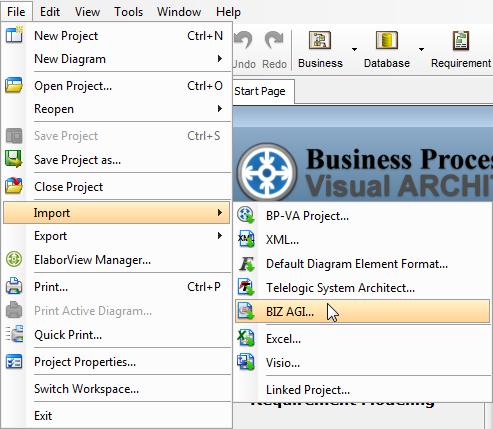Click the Telelogic System Architect icon
Image resolution: width=493 pixels, height=429 pixels.
(246, 287)
